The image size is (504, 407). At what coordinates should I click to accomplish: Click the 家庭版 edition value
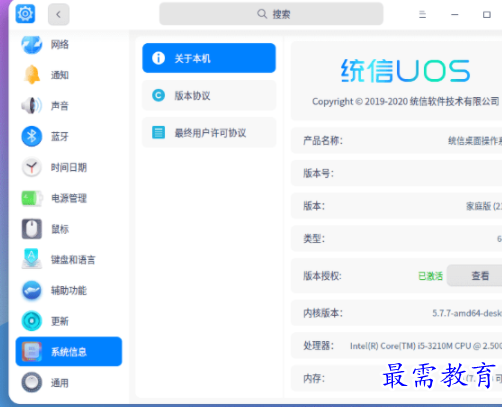click(x=484, y=206)
